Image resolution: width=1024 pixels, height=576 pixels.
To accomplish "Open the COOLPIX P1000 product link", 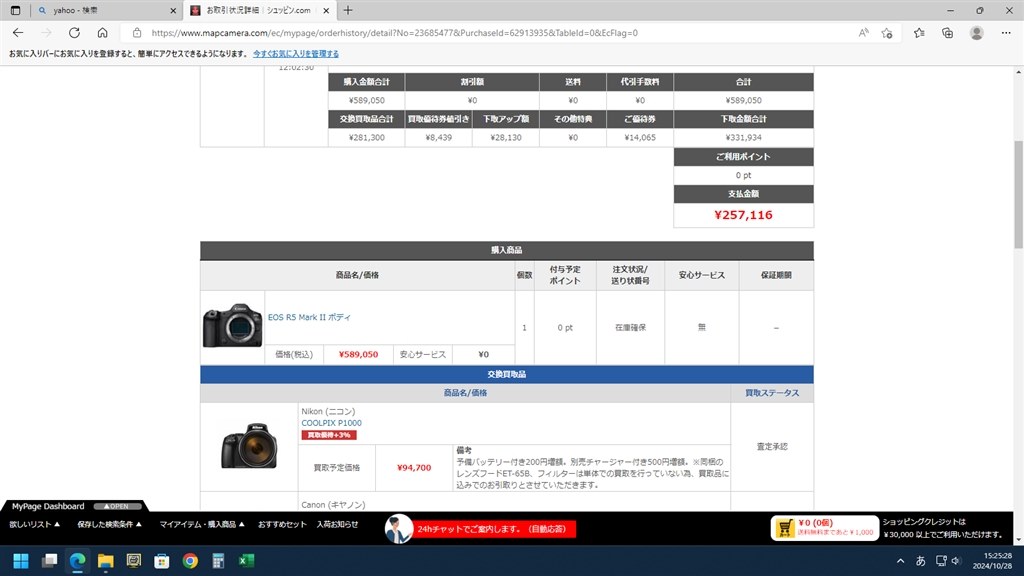I will coord(331,423).
